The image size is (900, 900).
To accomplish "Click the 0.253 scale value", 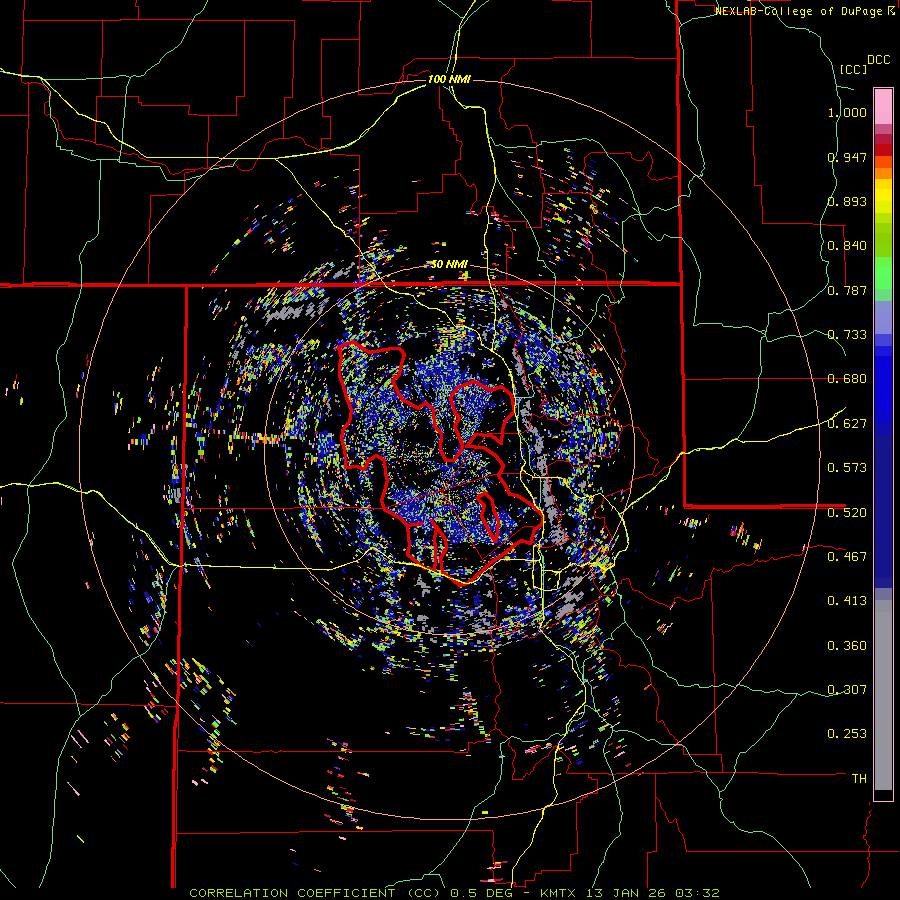I will [847, 734].
